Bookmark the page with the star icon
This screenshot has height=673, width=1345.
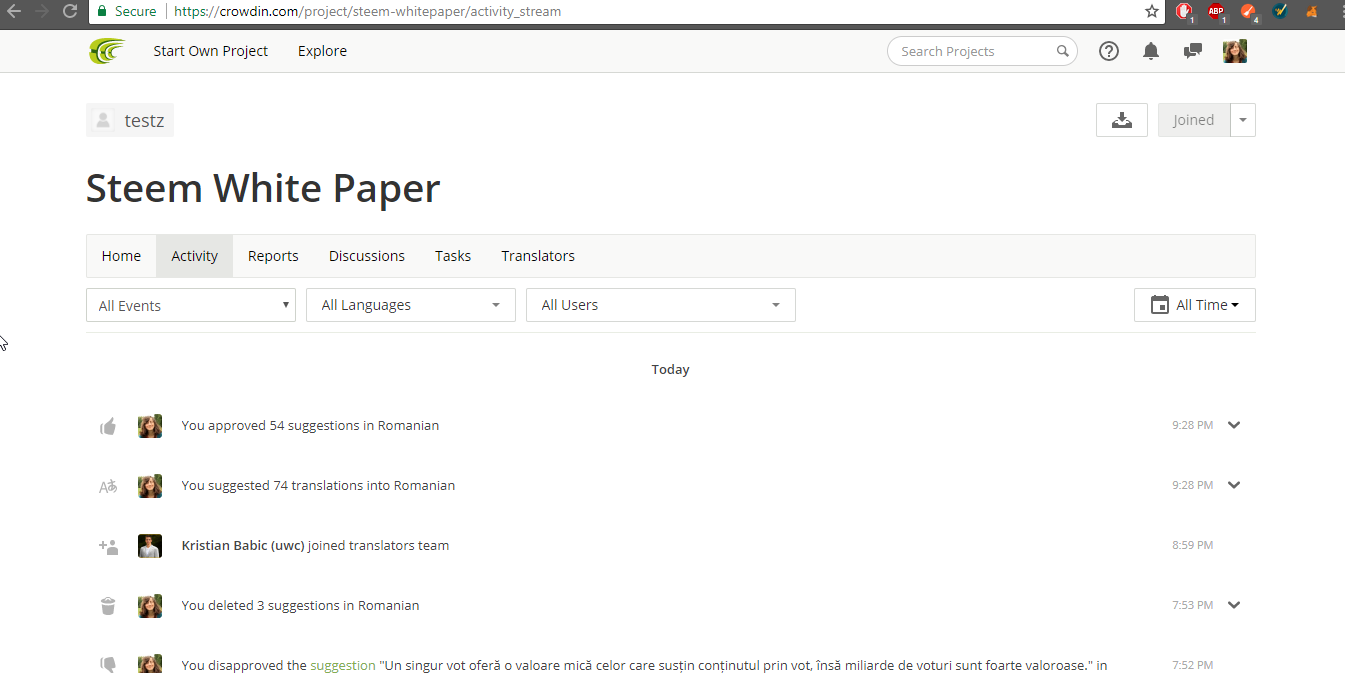[1152, 11]
